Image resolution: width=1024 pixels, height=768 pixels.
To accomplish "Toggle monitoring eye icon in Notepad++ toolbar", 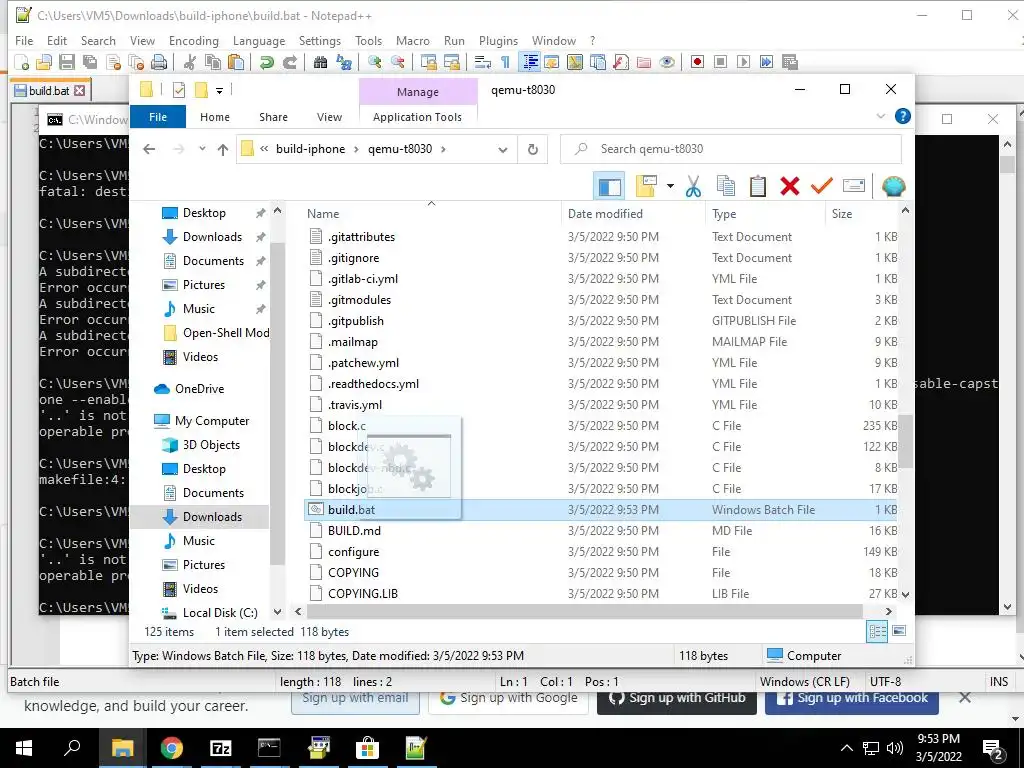I will (x=667, y=62).
